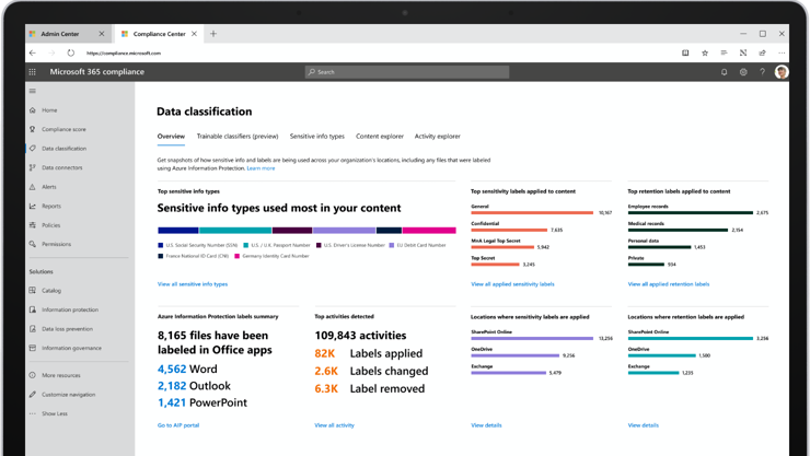Click View details under sensitivity label locations
Screen dimensions: 810x456
[486, 425]
